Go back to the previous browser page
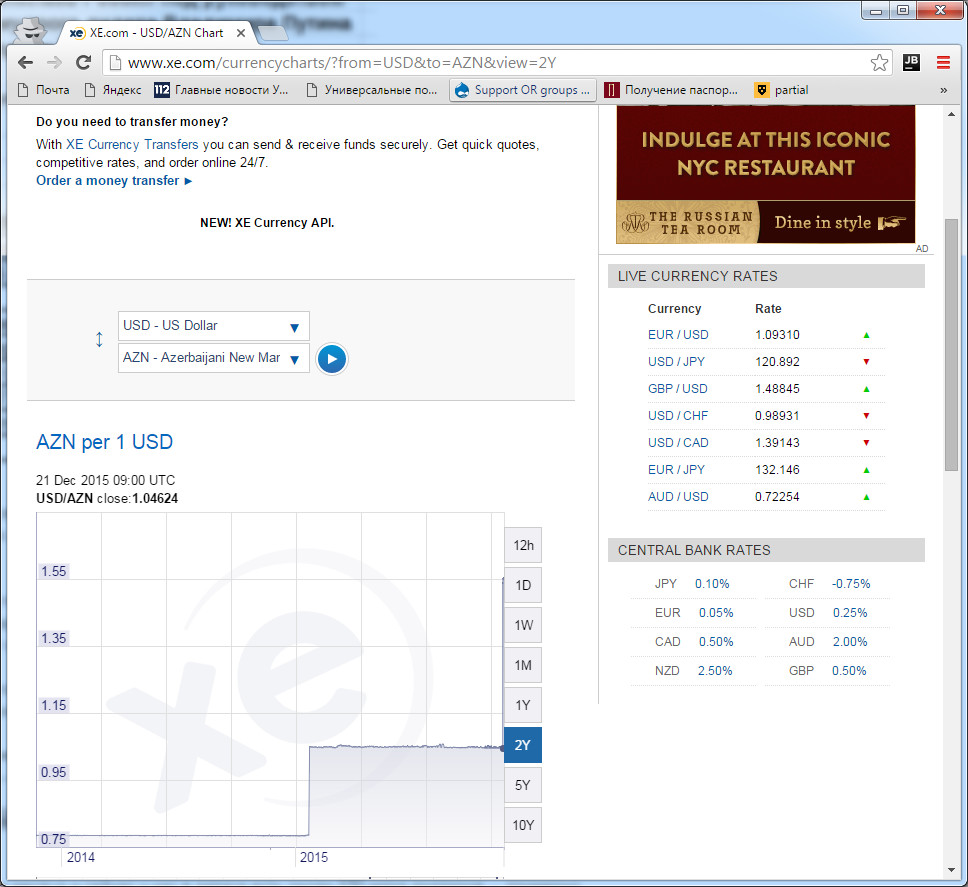Screen dimensions: 968x887 pyautogui.click(x=25, y=62)
